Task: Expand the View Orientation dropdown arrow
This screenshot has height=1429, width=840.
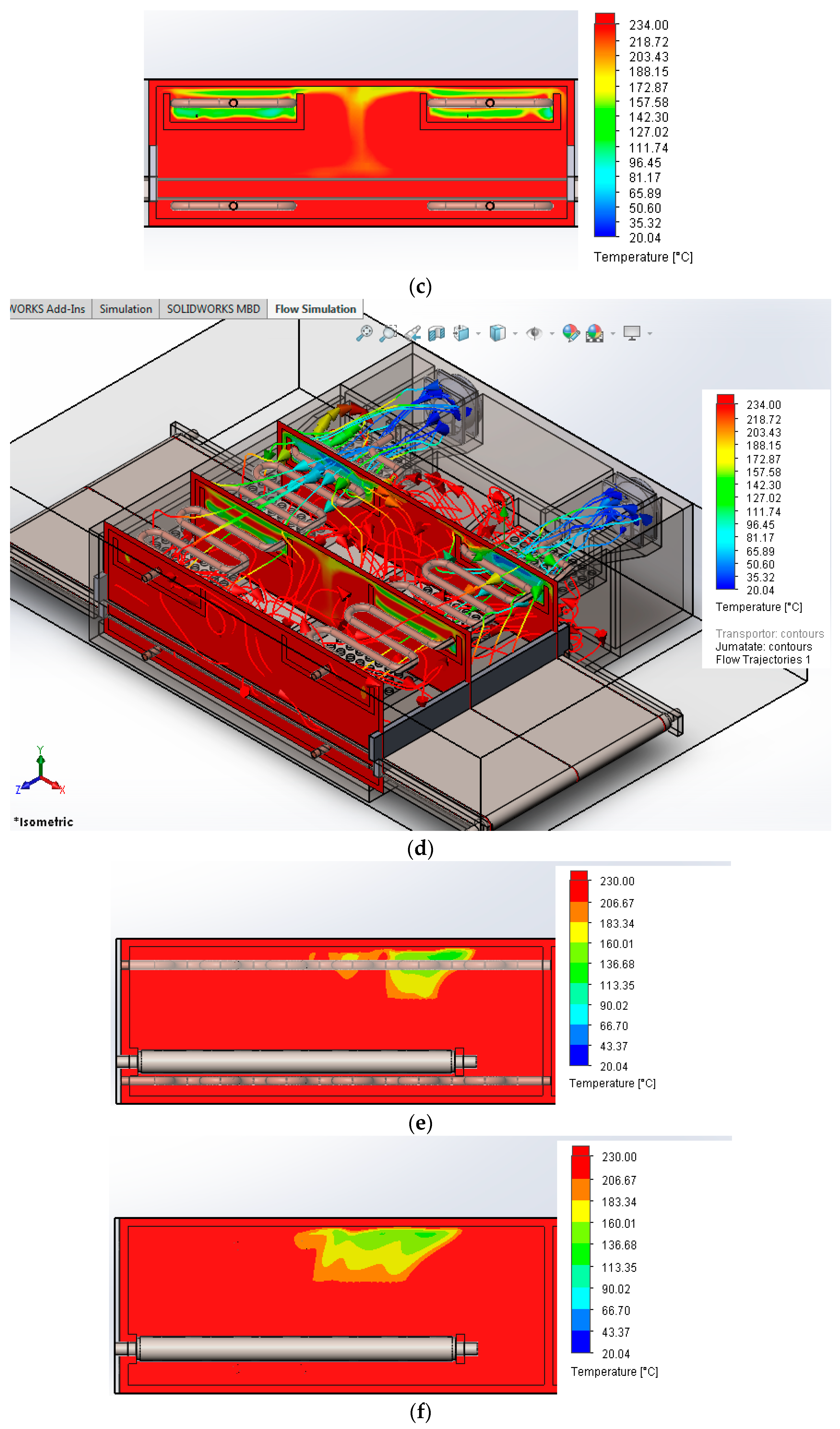Action: click(x=478, y=334)
